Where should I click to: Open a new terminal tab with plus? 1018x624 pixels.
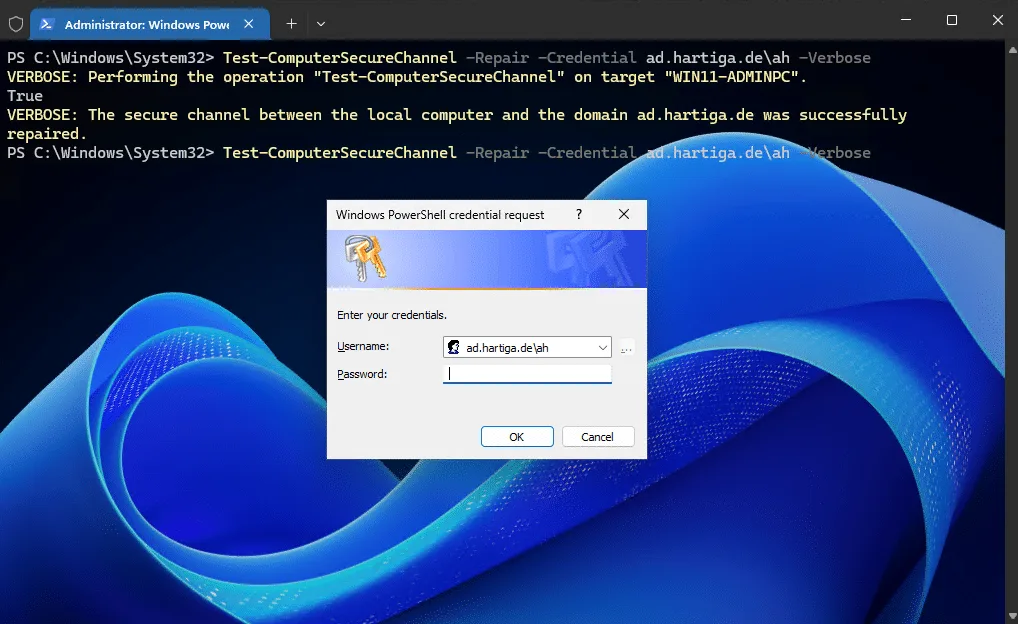tap(291, 23)
